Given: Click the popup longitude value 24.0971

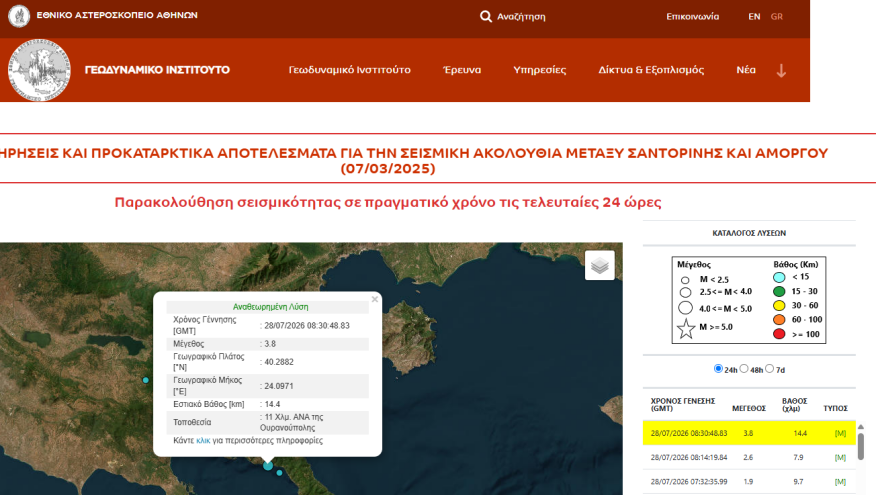Looking at the screenshot, I should point(279,386).
